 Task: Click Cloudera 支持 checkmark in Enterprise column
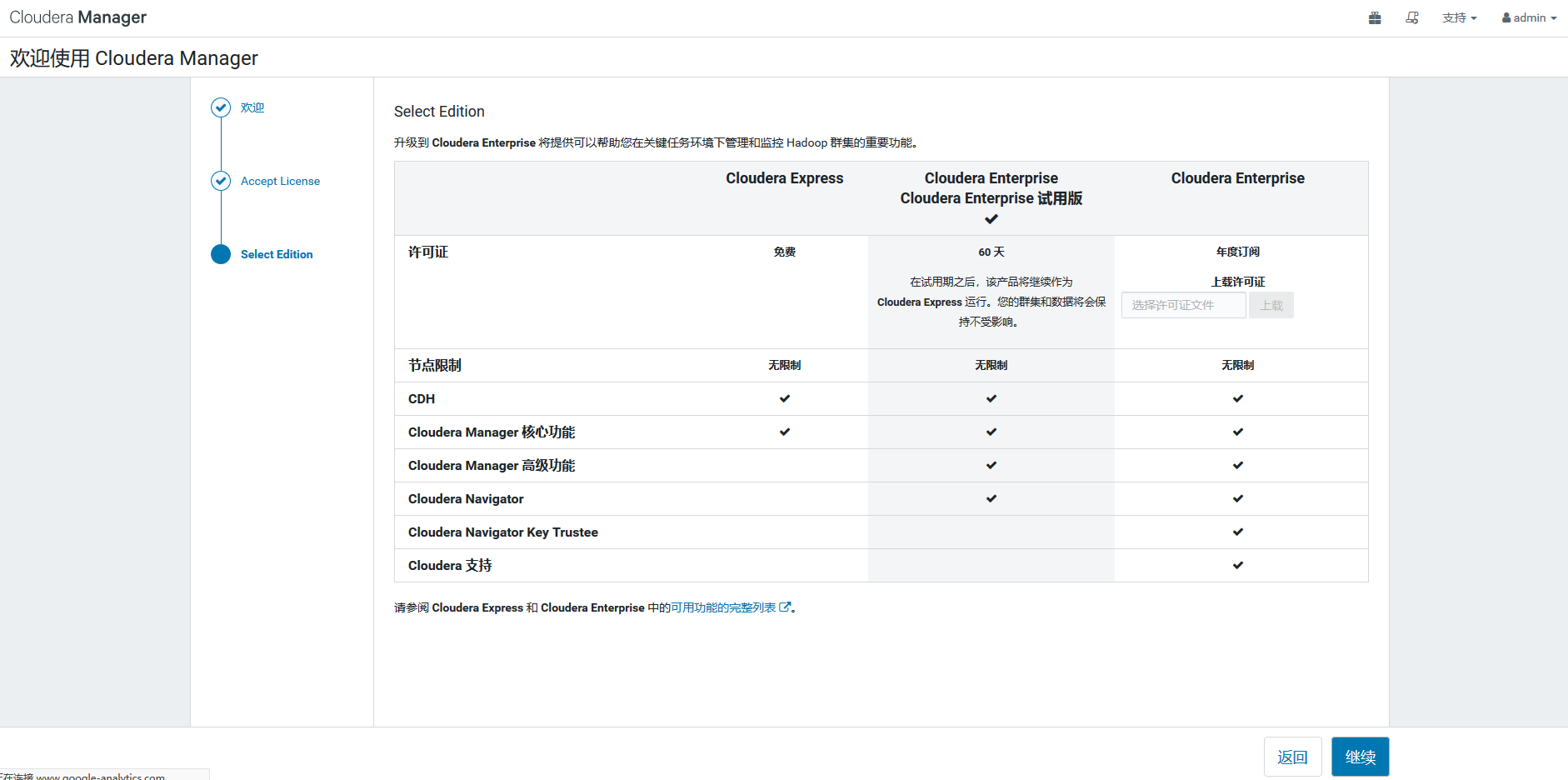(x=1238, y=565)
